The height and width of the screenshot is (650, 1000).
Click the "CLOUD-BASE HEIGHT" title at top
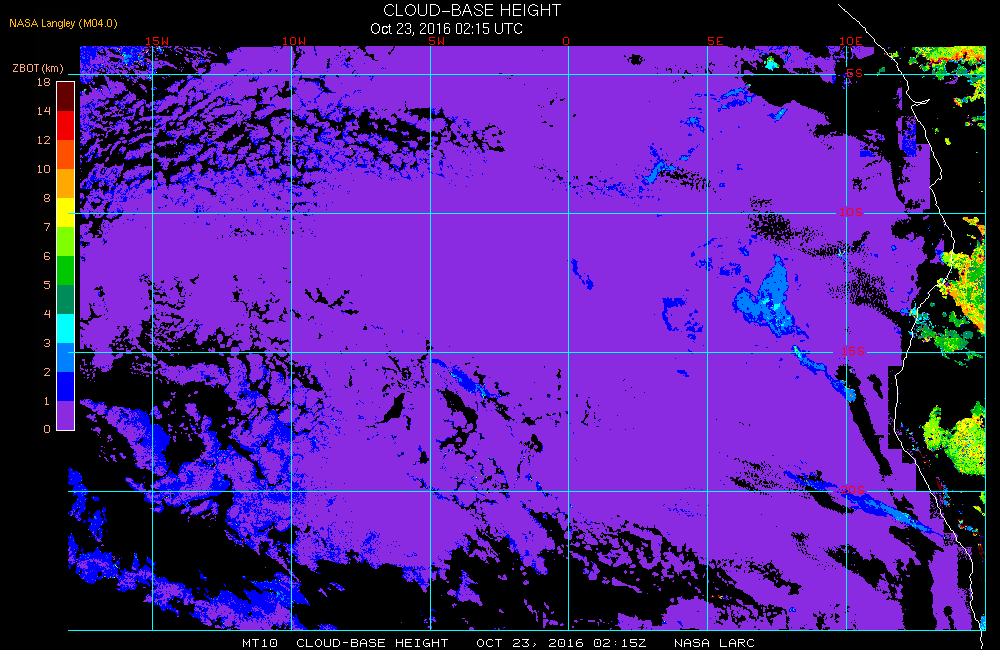coord(472,10)
